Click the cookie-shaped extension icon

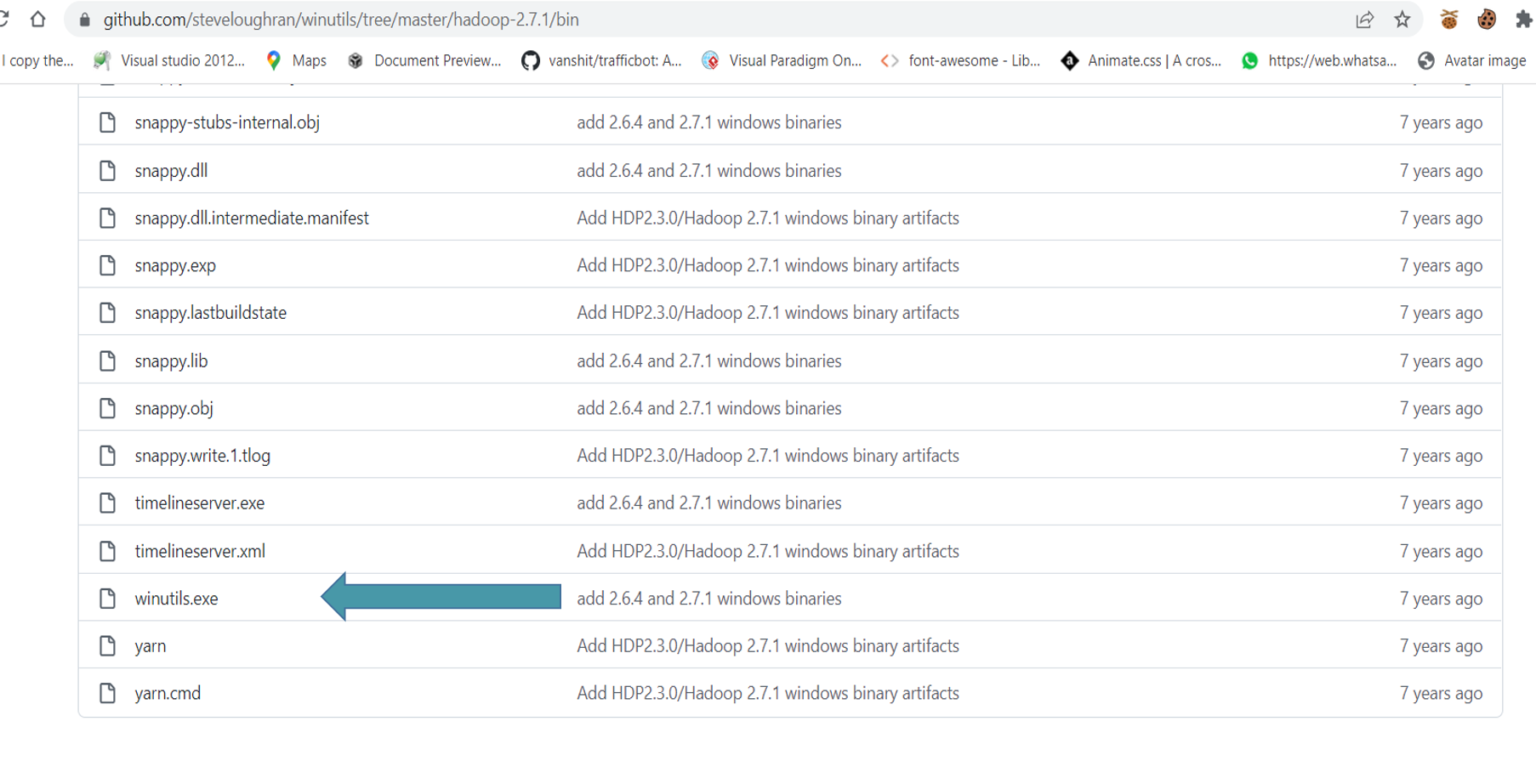point(1487,18)
